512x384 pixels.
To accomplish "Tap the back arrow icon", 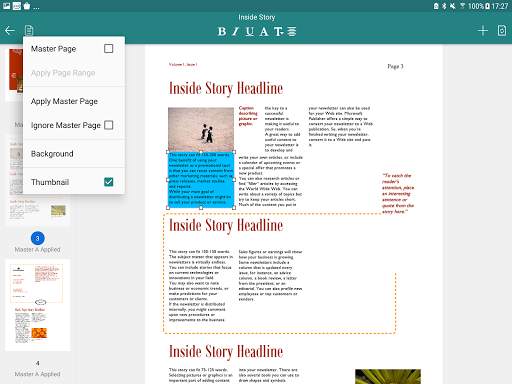I will coord(10,31).
